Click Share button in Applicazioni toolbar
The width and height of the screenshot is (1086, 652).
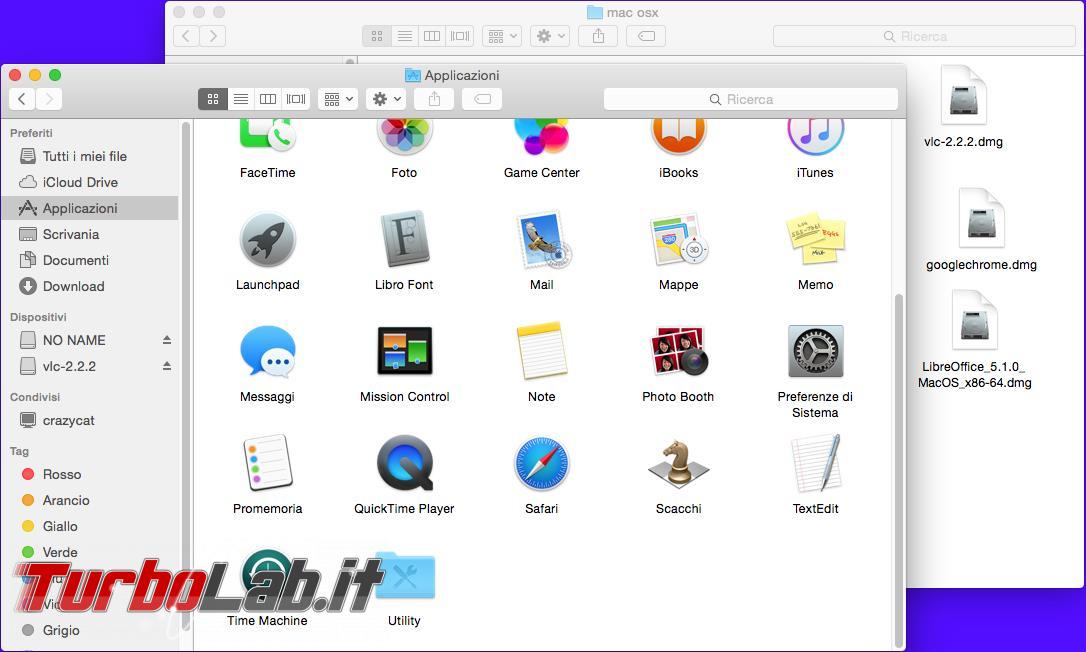tap(434, 99)
